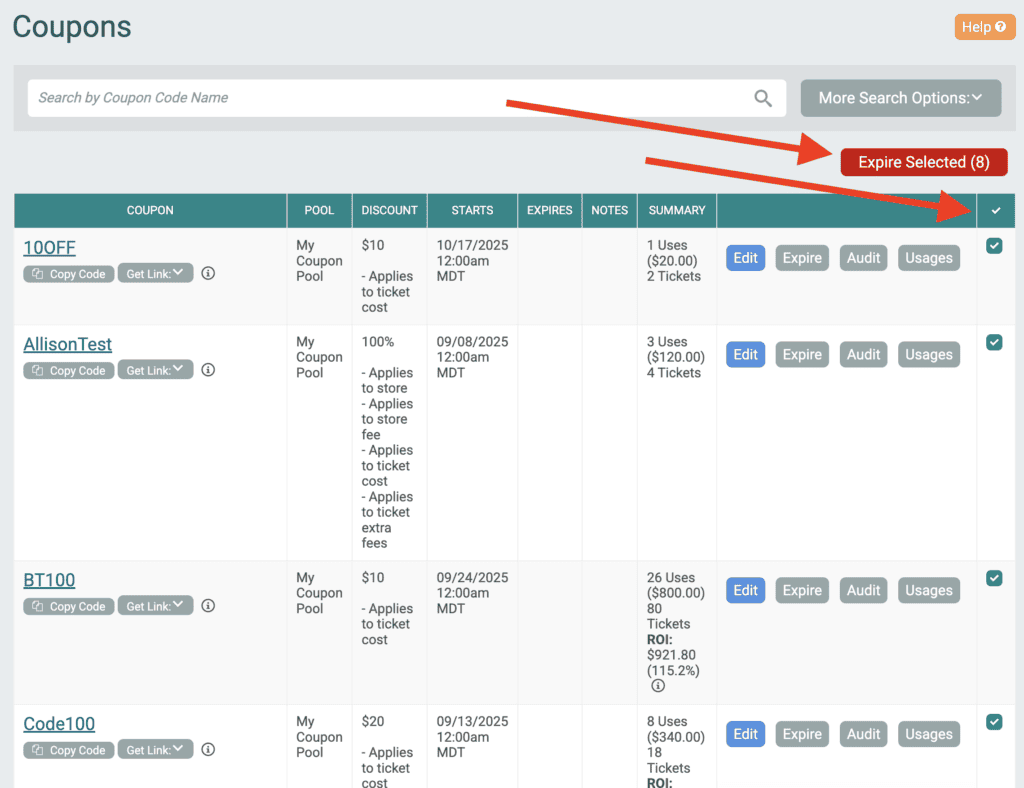The image size is (1024, 788).
Task: Click '8 Uses' summary in Code100 row
Action: pyautogui.click(x=667, y=721)
